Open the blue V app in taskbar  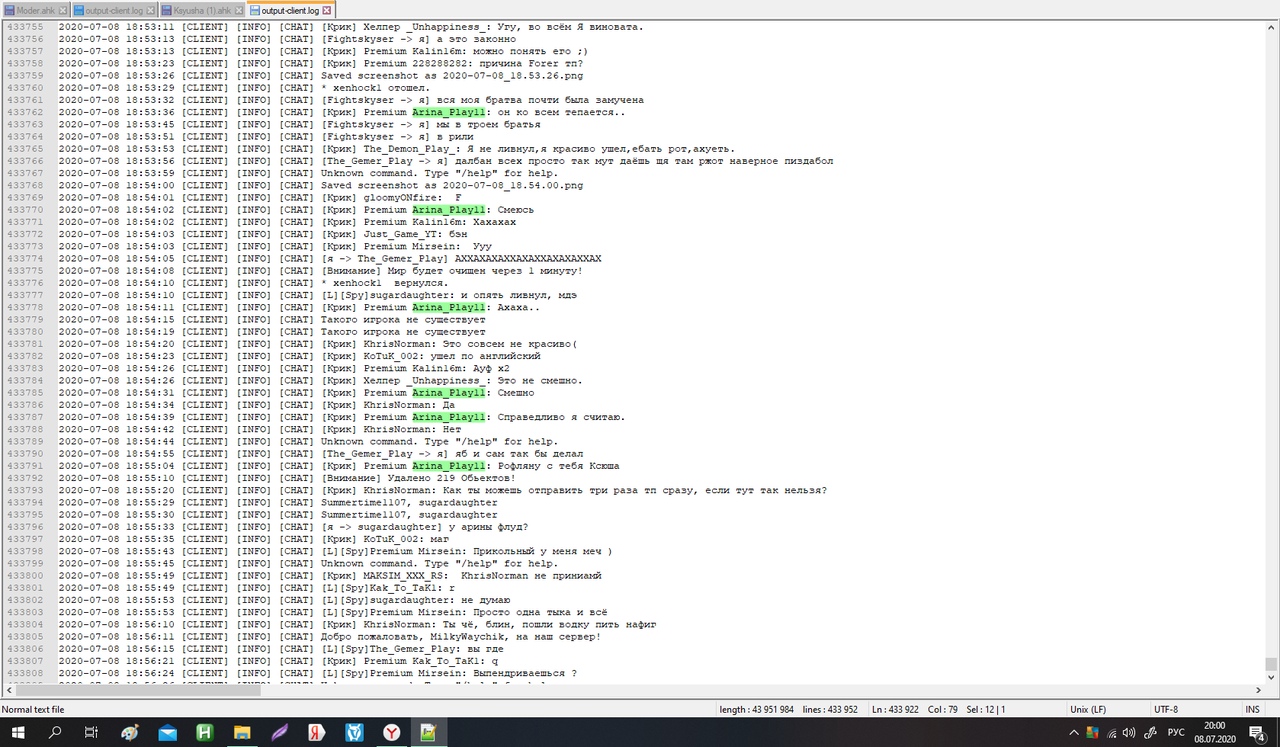(x=354, y=732)
